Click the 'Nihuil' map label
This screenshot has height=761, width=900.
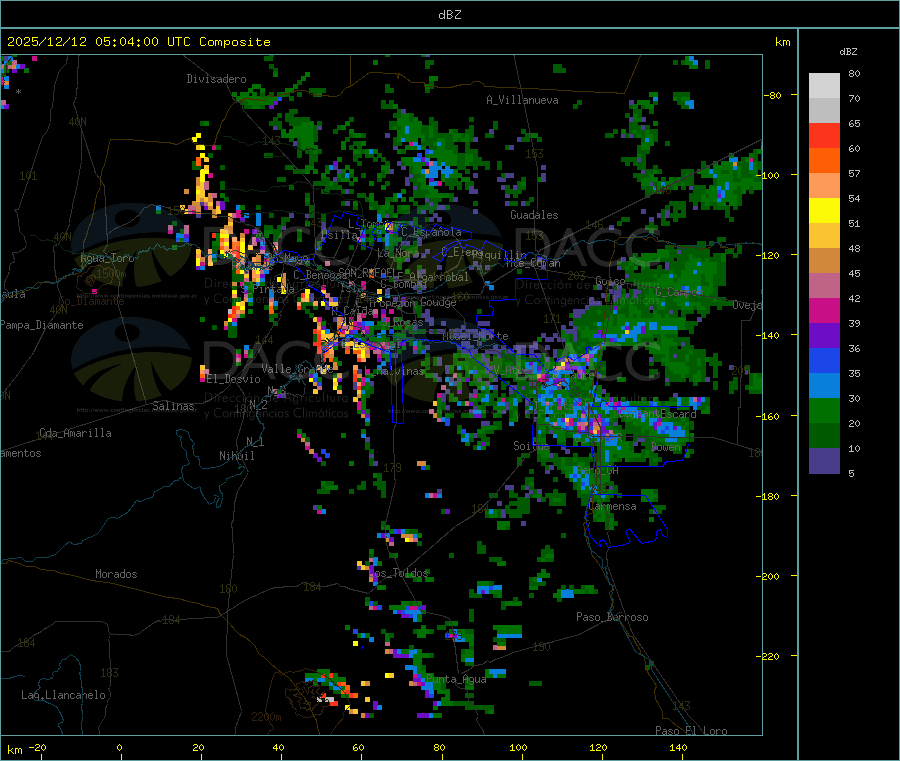[236, 456]
